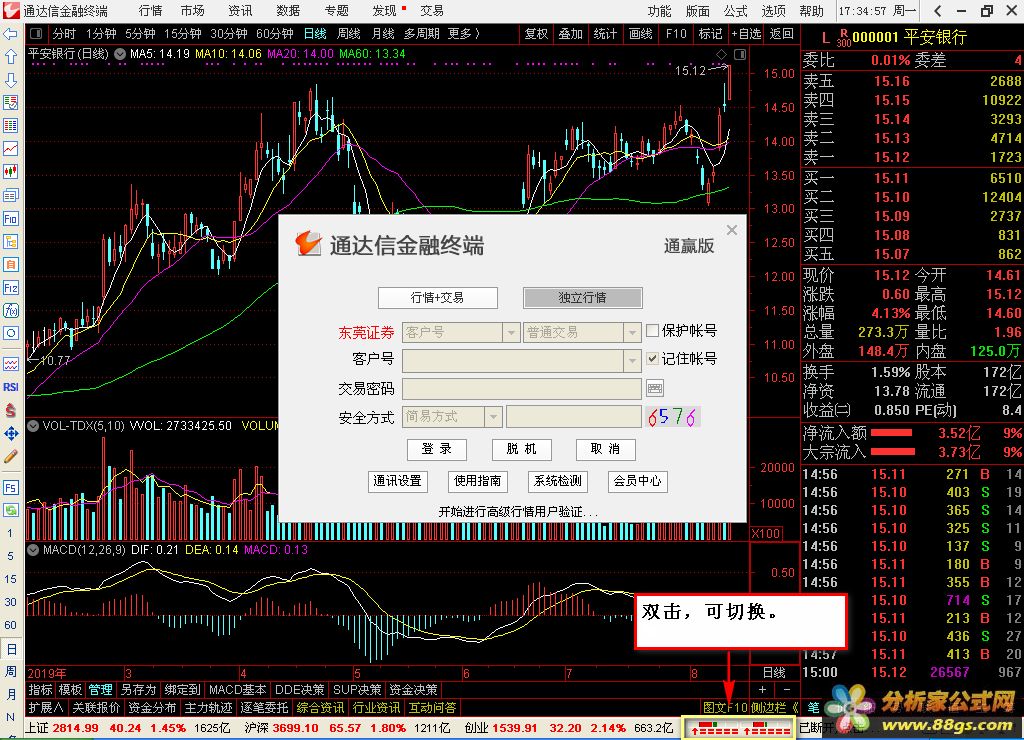Click the red line chart icon in the left sidebar

(x=10, y=149)
